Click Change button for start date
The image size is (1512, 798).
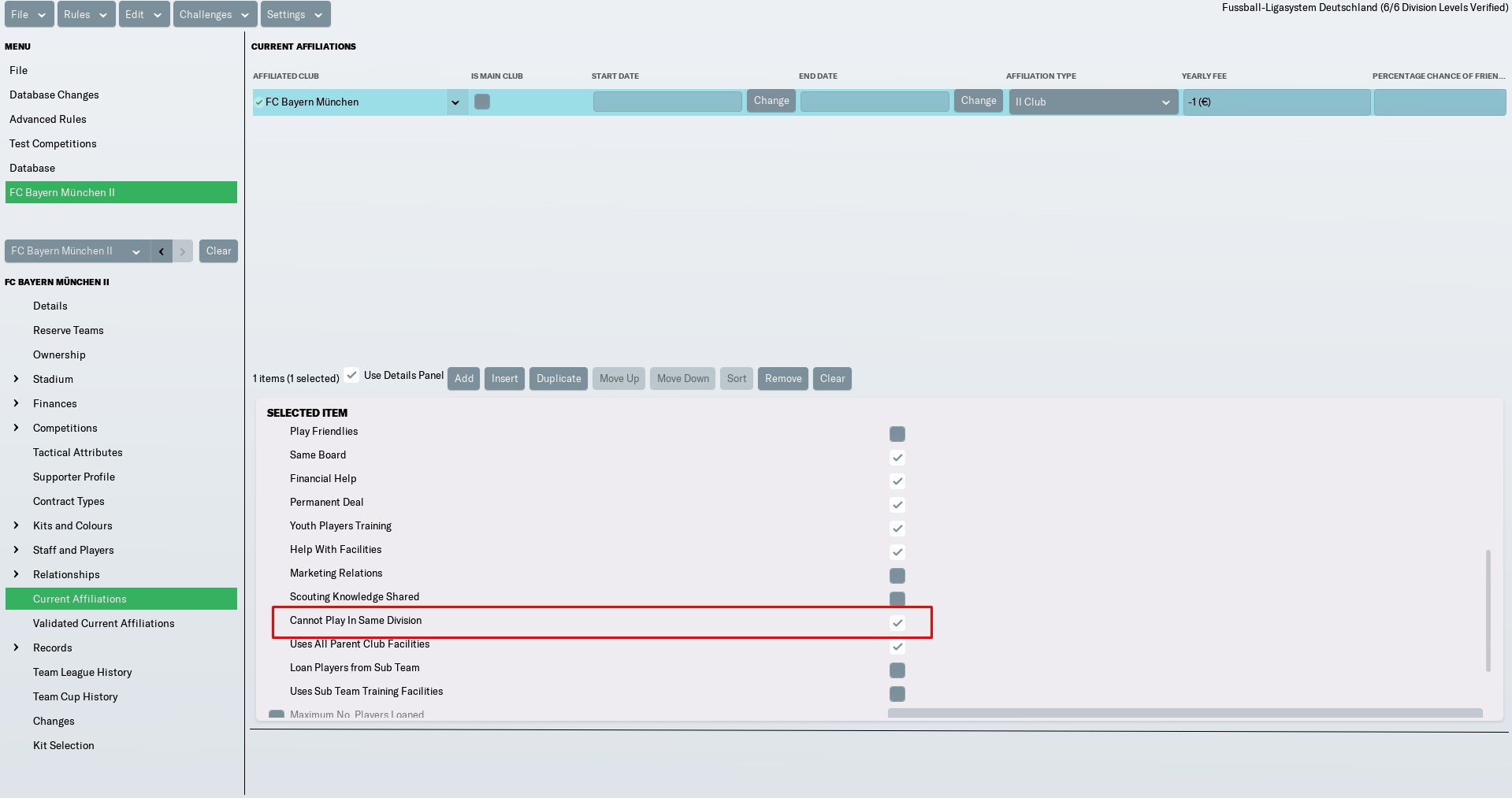coord(771,101)
